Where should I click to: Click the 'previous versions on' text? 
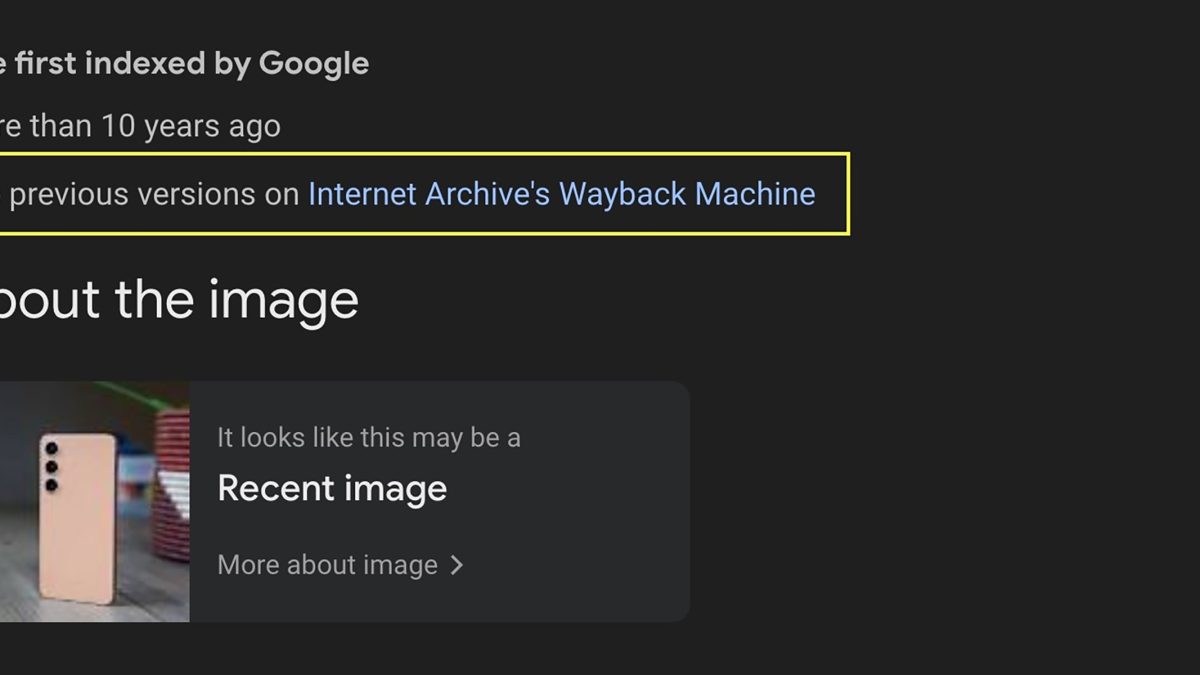pyautogui.click(x=154, y=193)
